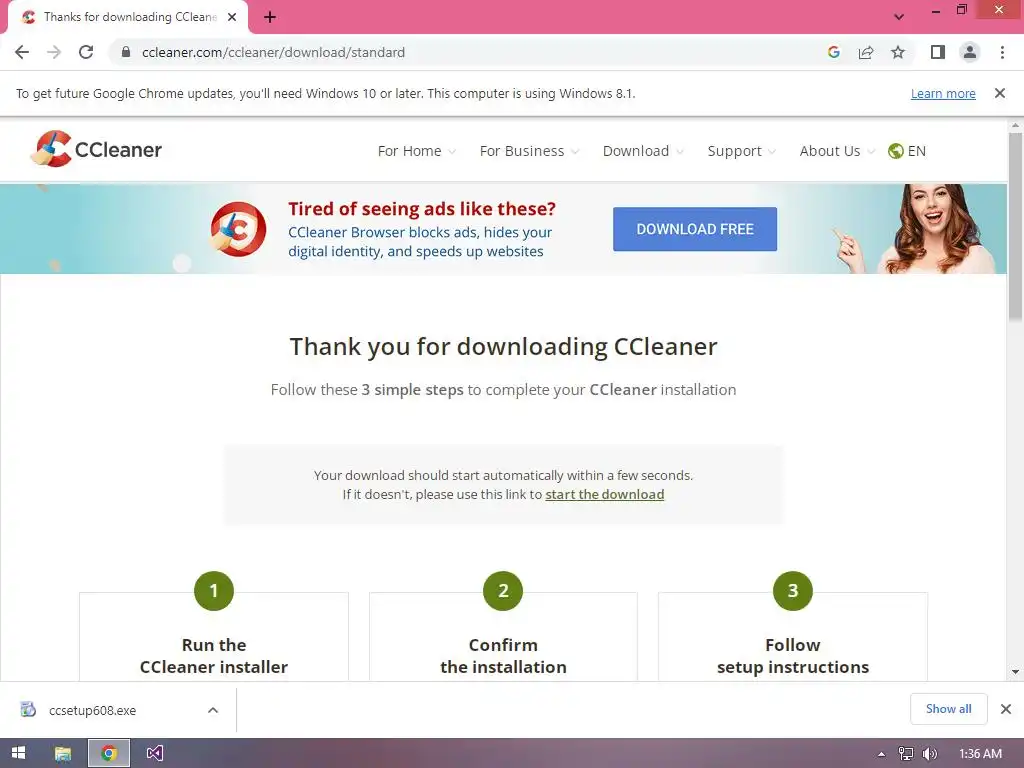Viewport: 1024px width, 768px height.
Task: Open the Chrome three-dot menu
Action: [1002, 52]
